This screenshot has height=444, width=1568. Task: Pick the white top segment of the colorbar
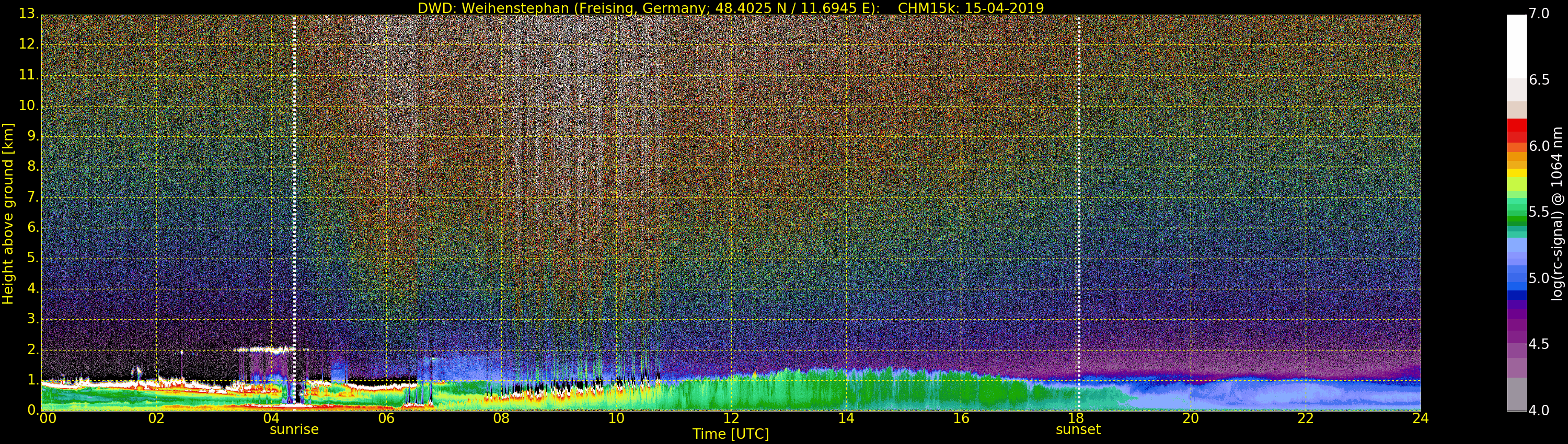(x=1516, y=46)
